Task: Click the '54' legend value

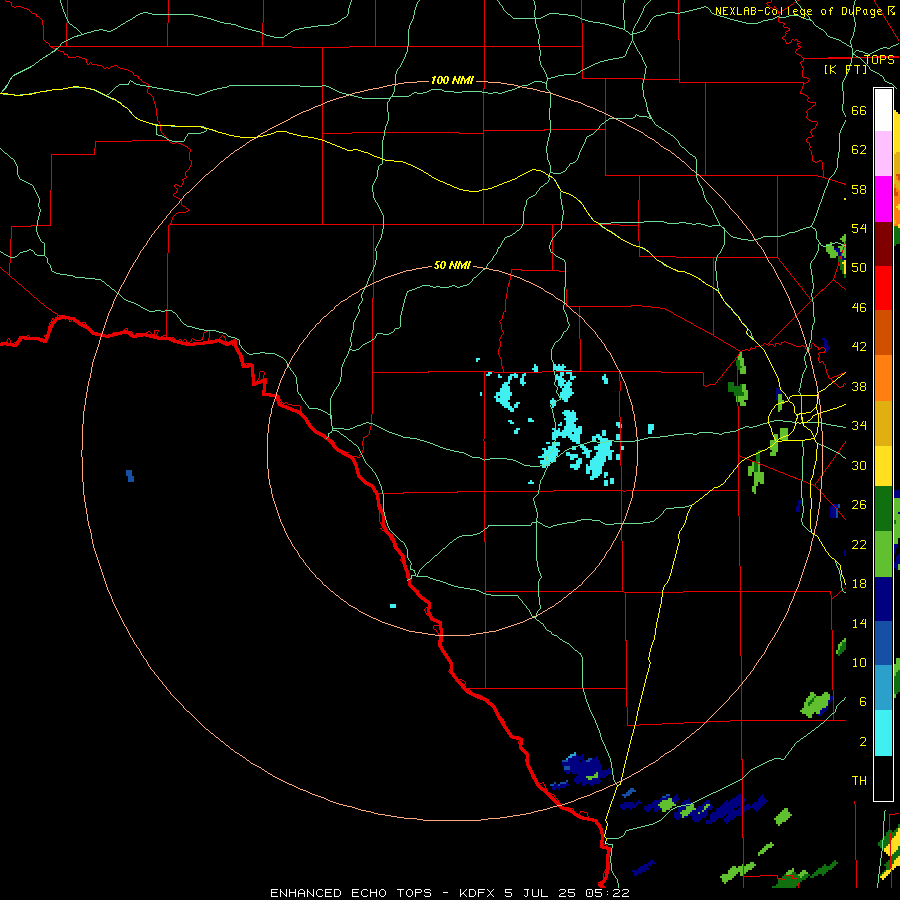Action: (x=859, y=228)
